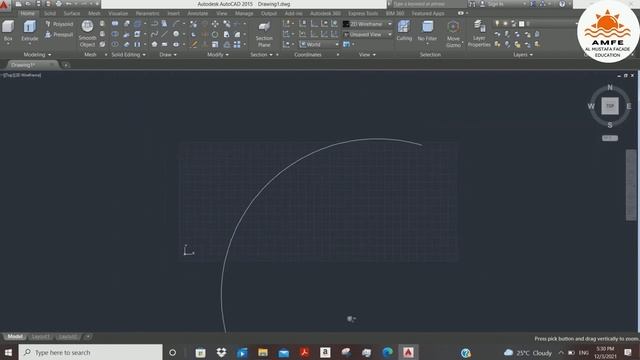The width and height of the screenshot is (640, 360).
Task: Open File Explorer from the taskbar
Action: pyautogui.click(x=262, y=352)
